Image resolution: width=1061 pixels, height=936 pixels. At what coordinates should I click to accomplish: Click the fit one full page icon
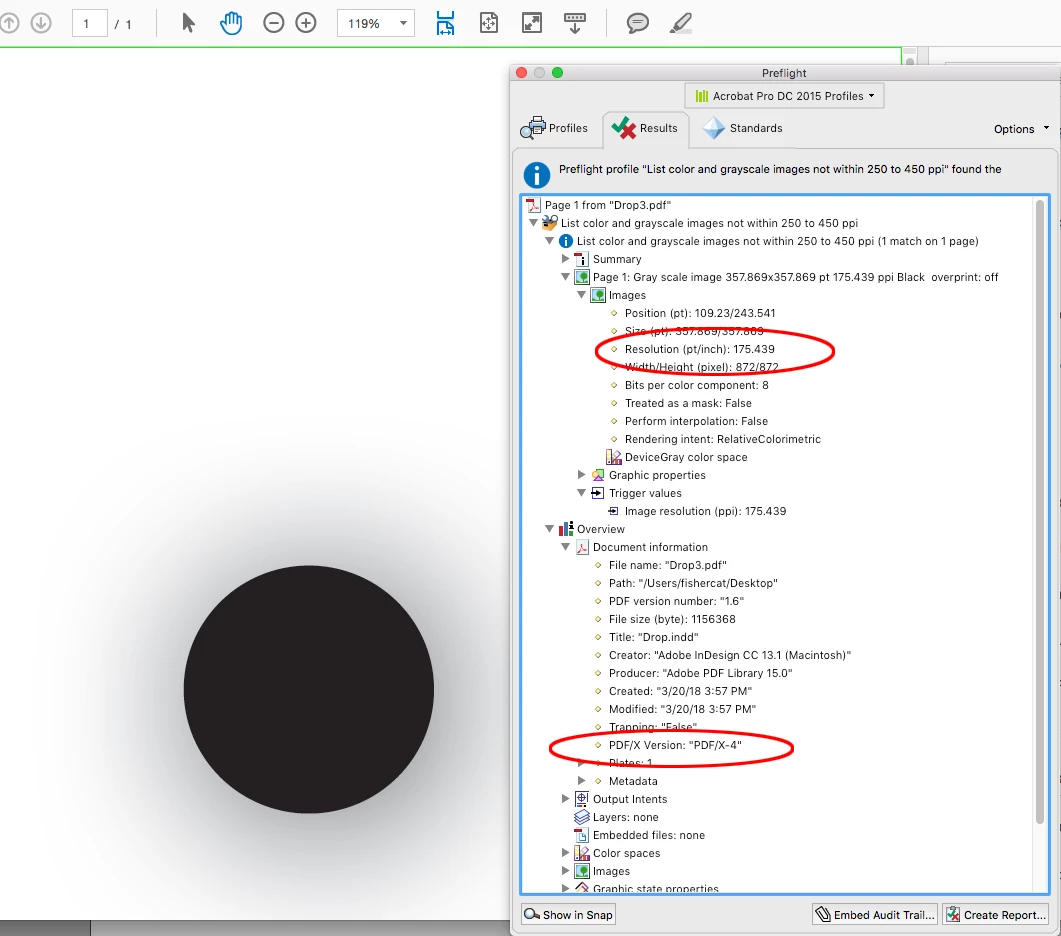(489, 23)
